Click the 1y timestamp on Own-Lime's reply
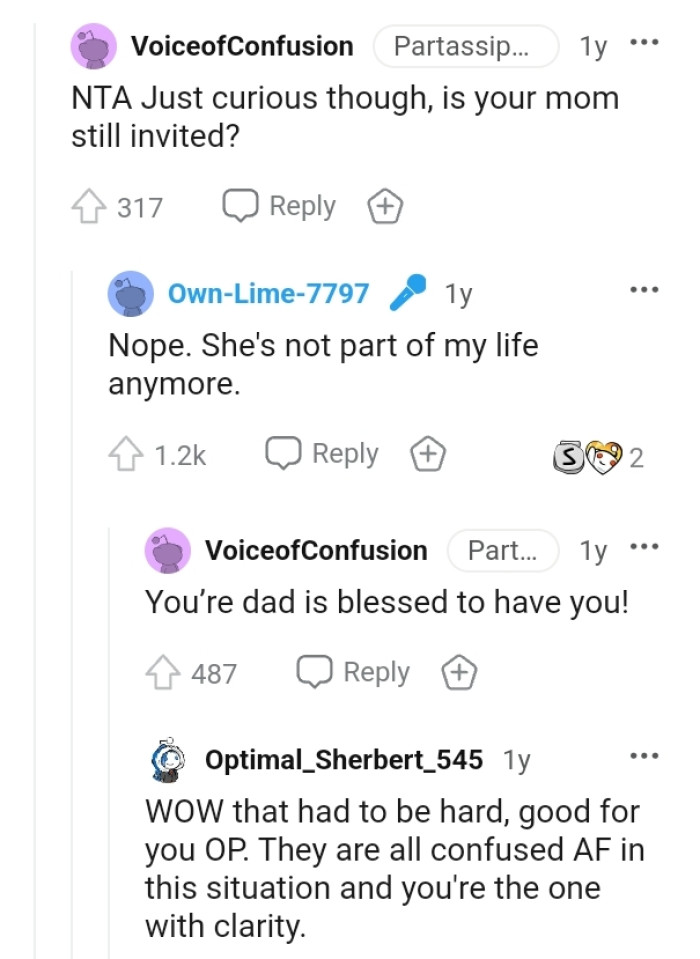This screenshot has height=959, width=700. point(456,292)
